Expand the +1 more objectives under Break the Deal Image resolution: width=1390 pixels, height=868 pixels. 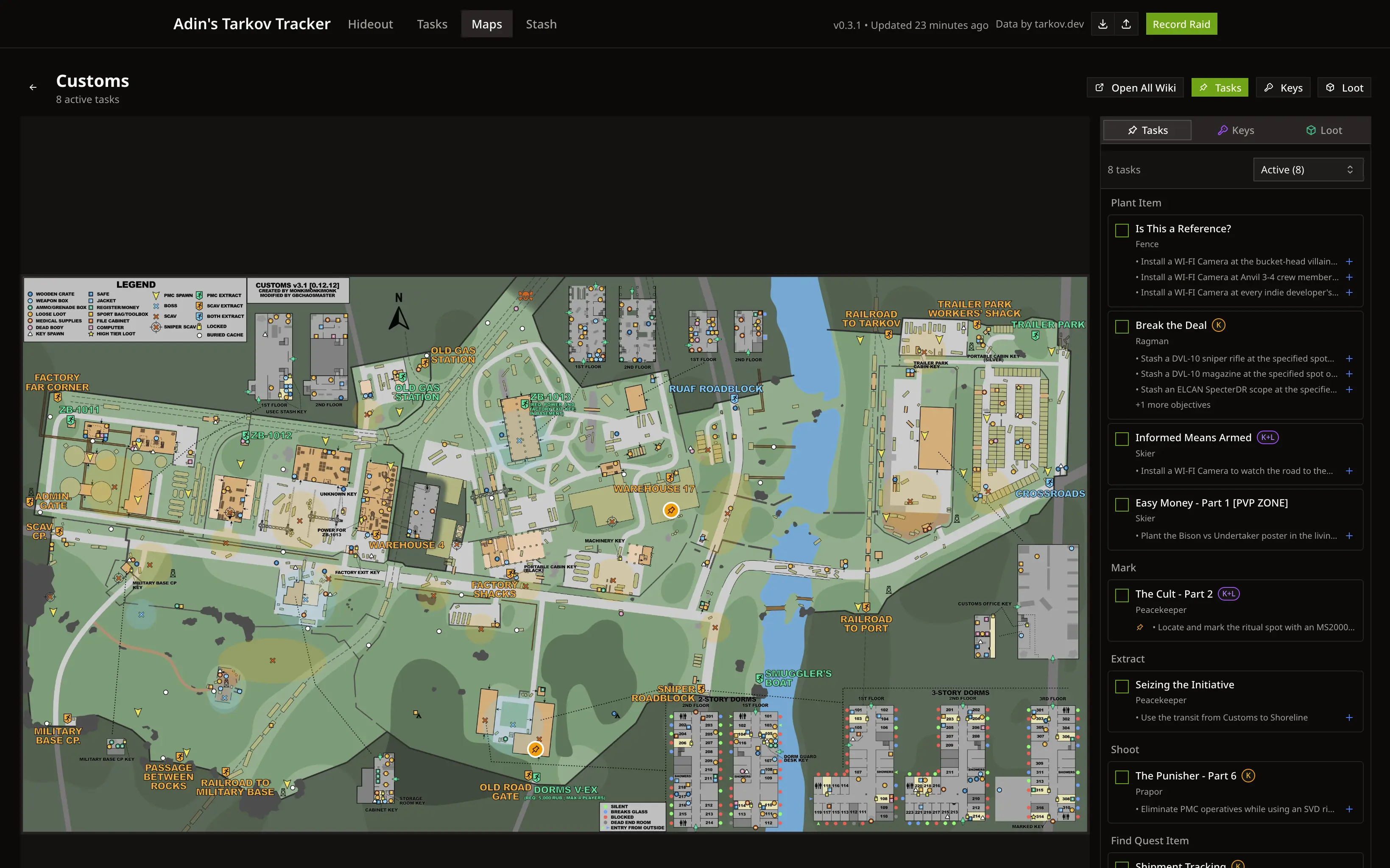pos(1172,404)
